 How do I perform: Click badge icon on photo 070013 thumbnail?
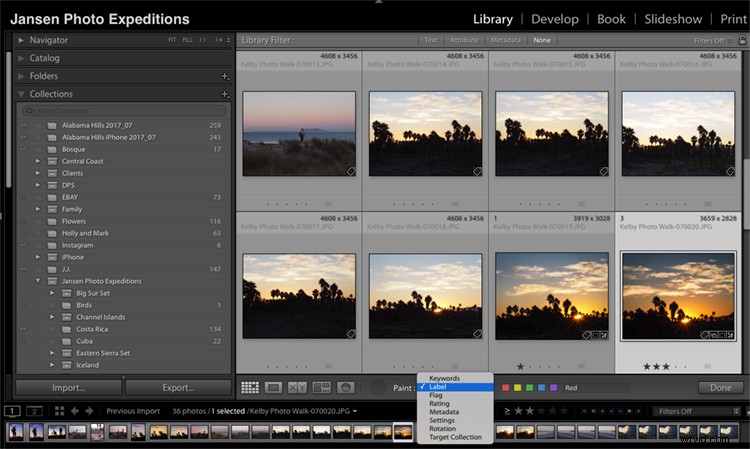click(x=351, y=171)
